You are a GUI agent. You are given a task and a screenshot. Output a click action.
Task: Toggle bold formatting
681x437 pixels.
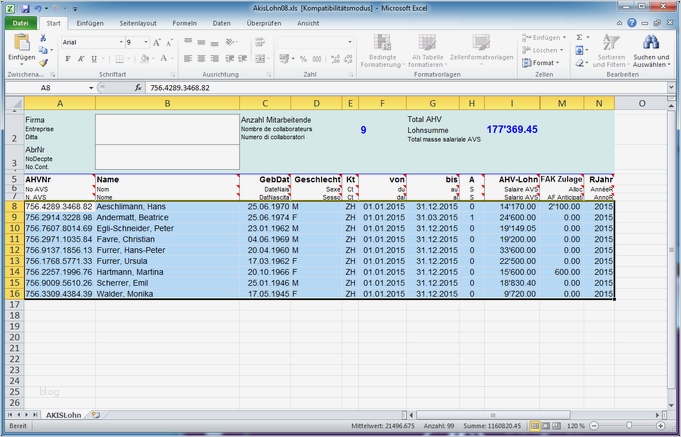(x=67, y=60)
